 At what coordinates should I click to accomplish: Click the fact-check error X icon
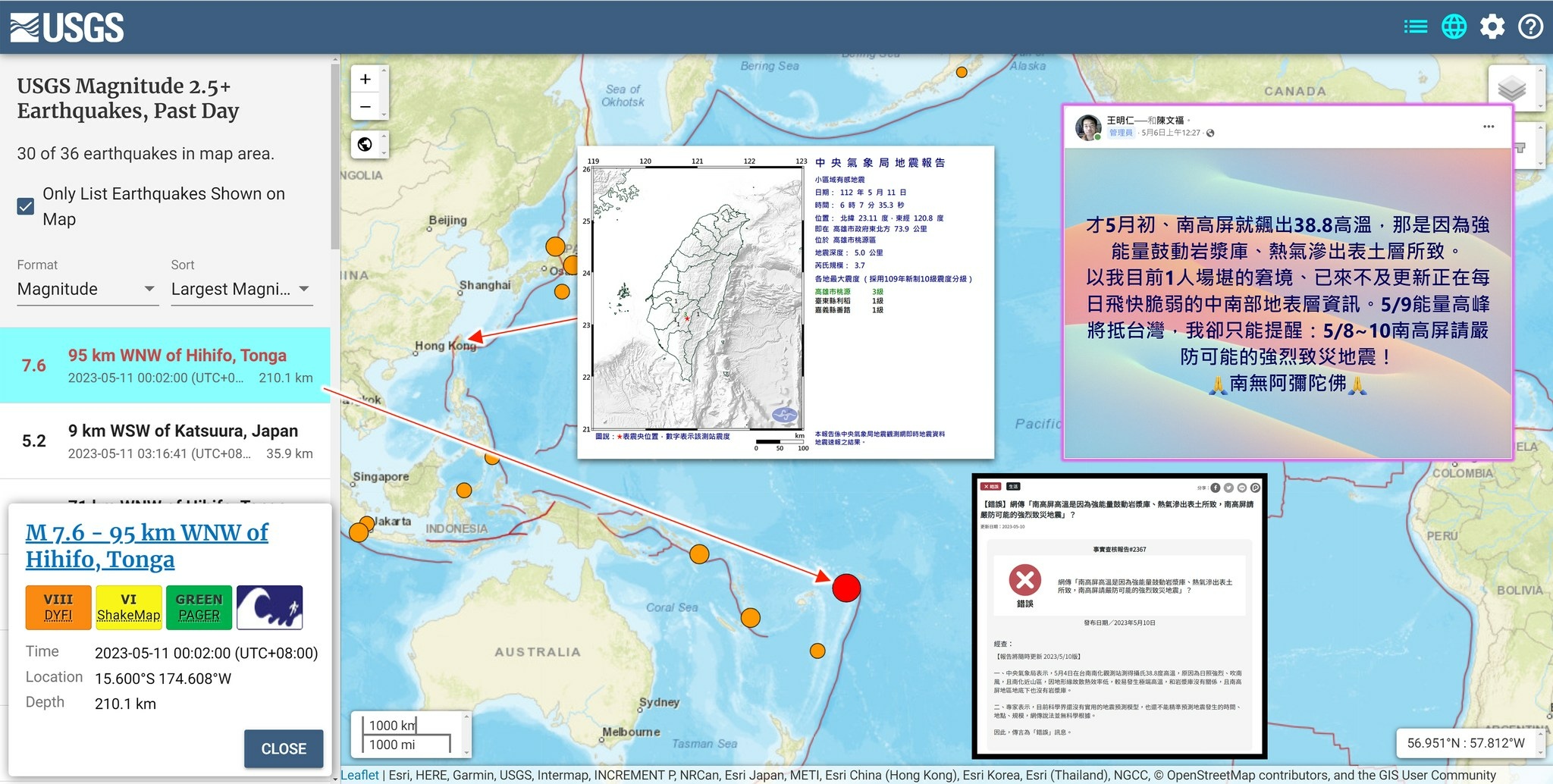coord(1024,580)
